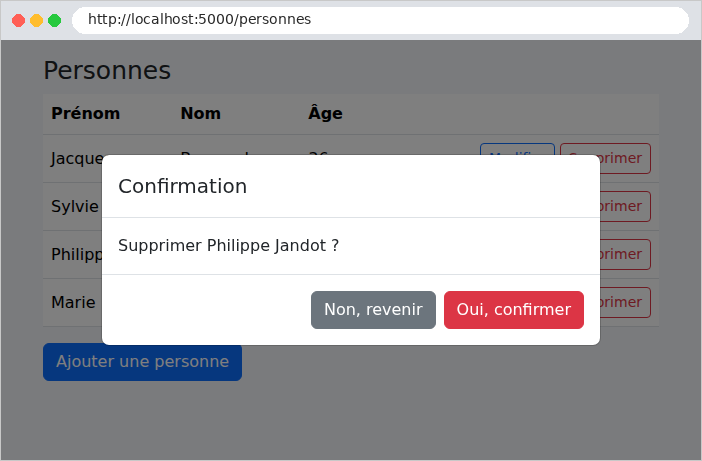Select the Prénom column header
702x461 pixels.
pyautogui.click(x=86, y=113)
